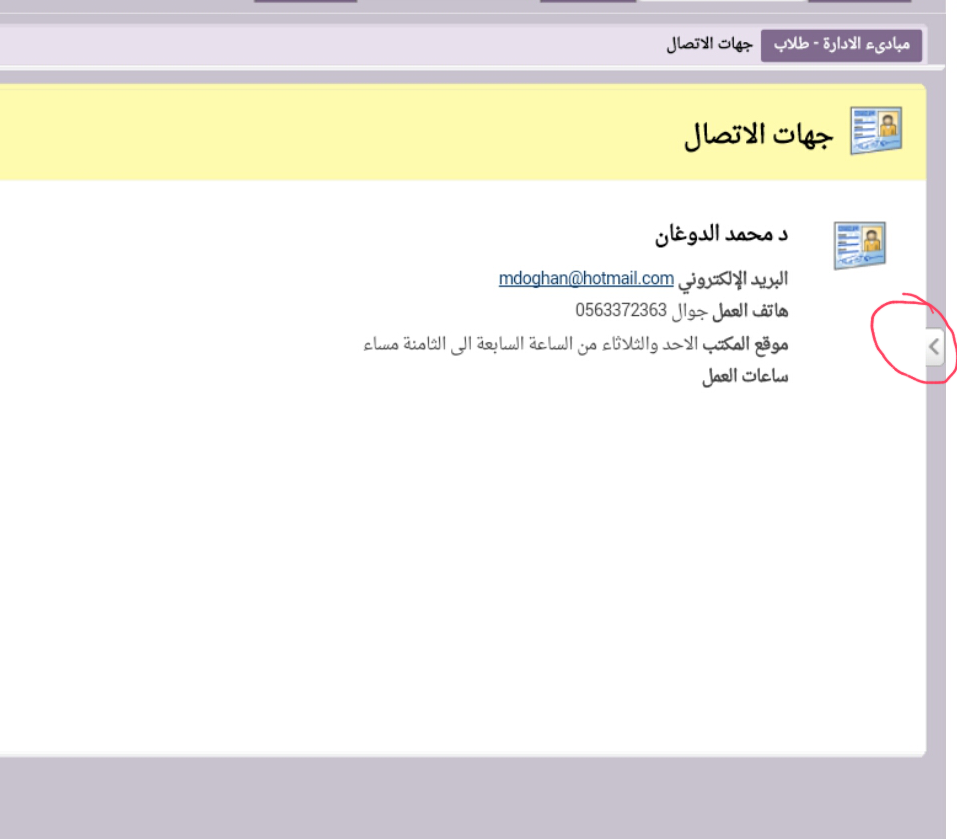Click the هاتف العمل label

pos(750,311)
